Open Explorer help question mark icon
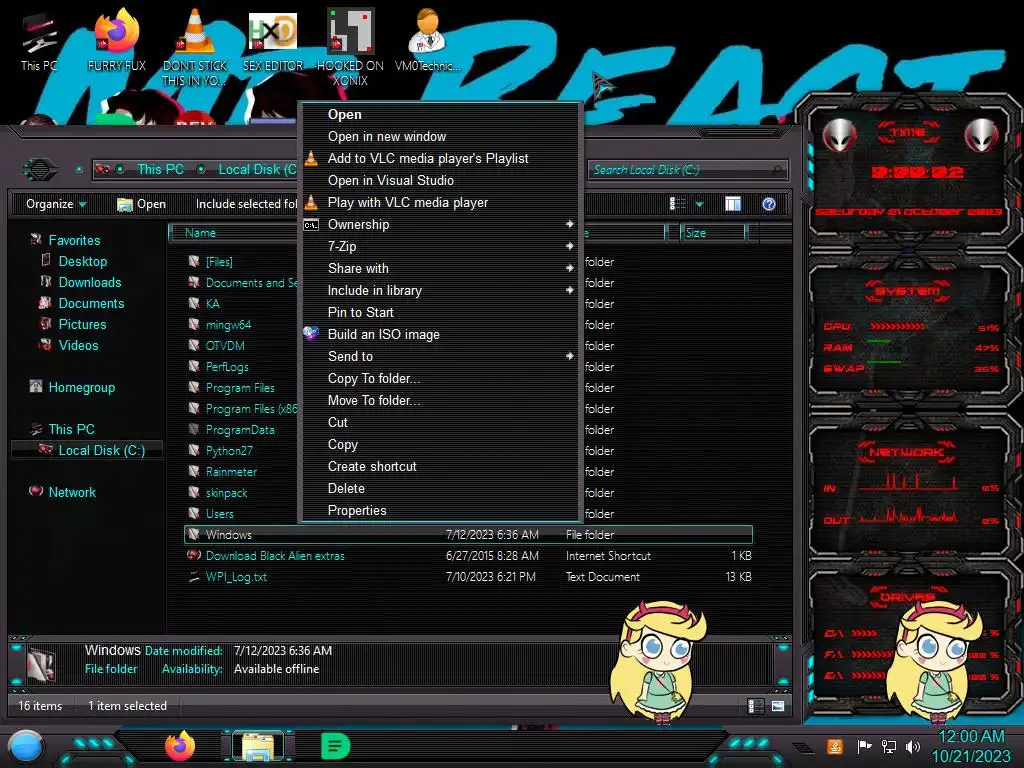Viewport: 1024px width, 768px height. click(x=769, y=204)
